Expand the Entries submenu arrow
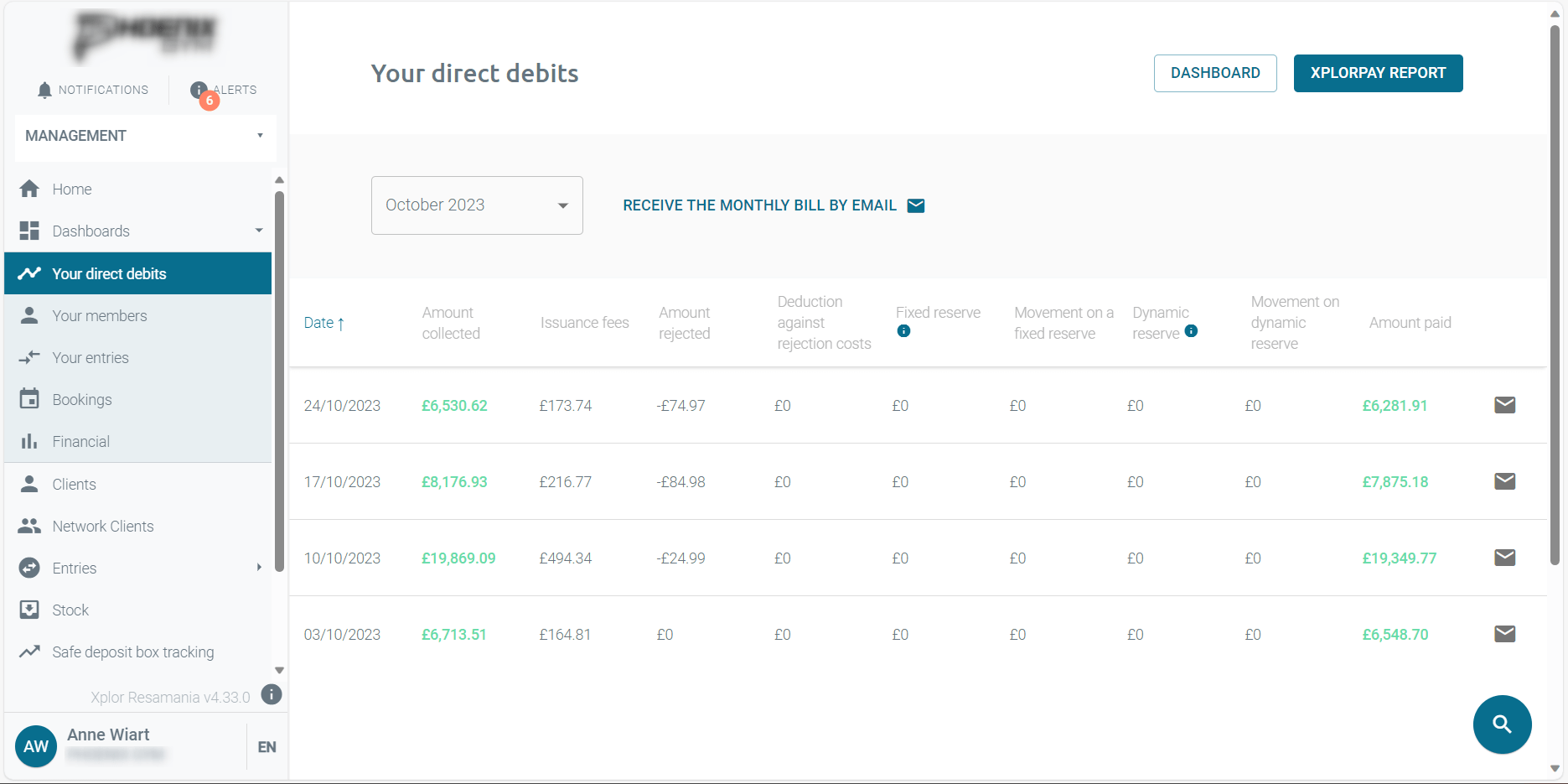 258,568
